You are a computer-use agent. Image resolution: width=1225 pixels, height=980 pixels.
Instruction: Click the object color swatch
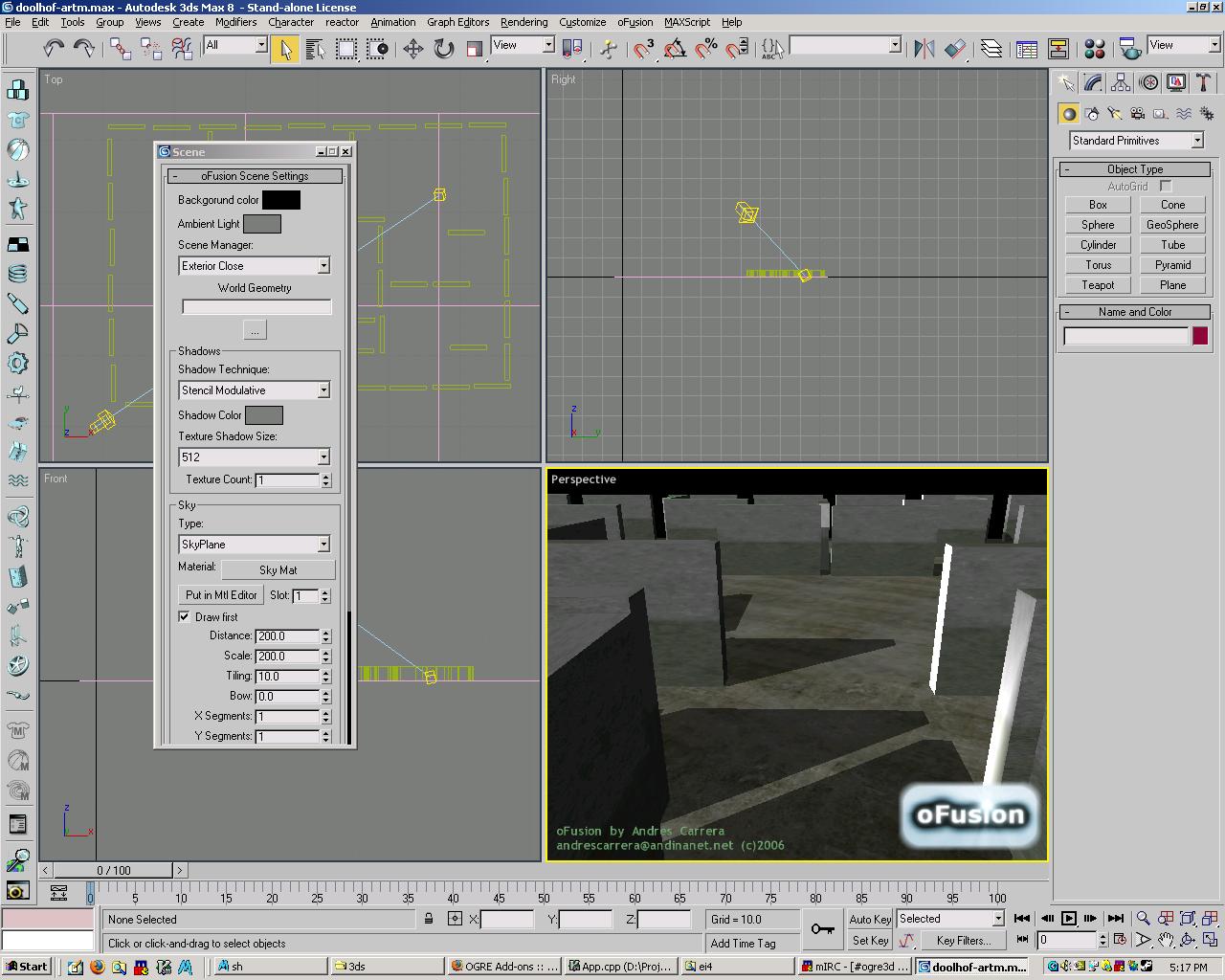pyautogui.click(x=1200, y=336)
